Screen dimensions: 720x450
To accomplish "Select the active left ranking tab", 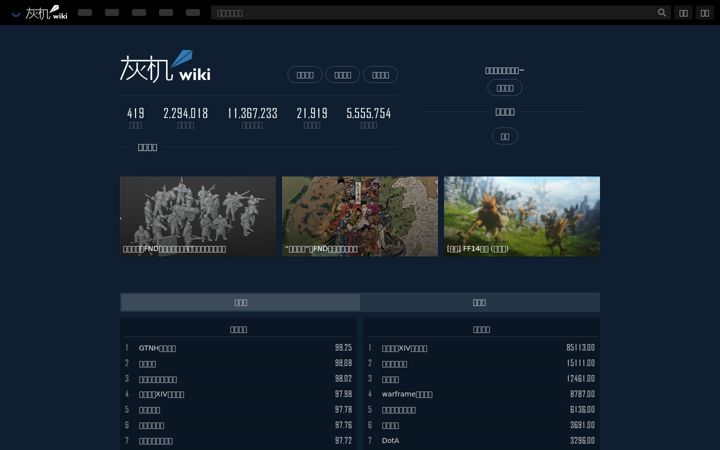I will [x=240, y=302].
